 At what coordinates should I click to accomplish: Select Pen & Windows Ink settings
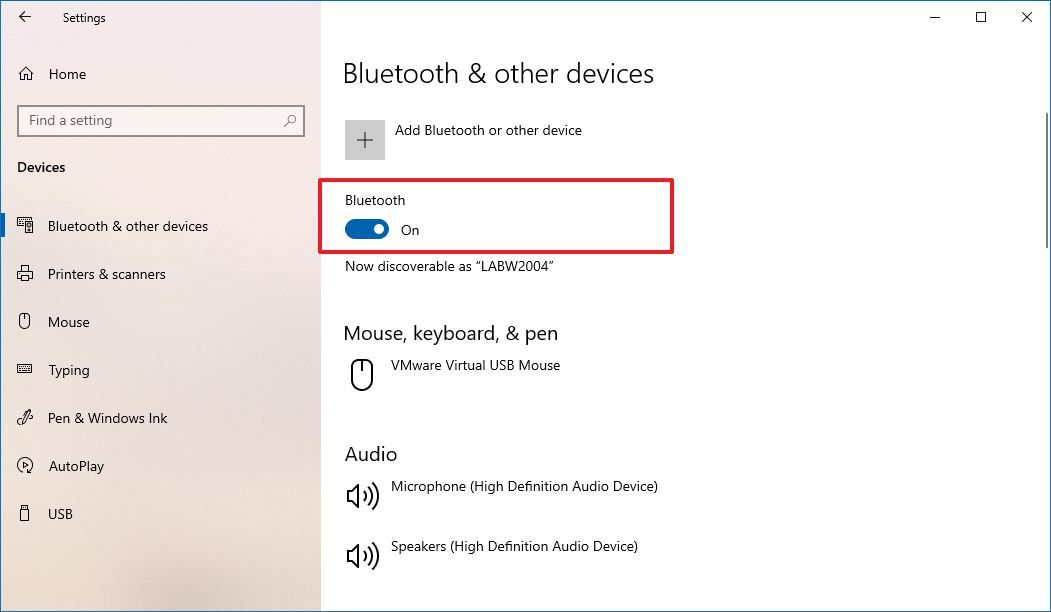pyautogui.click(x=105, y=418)
